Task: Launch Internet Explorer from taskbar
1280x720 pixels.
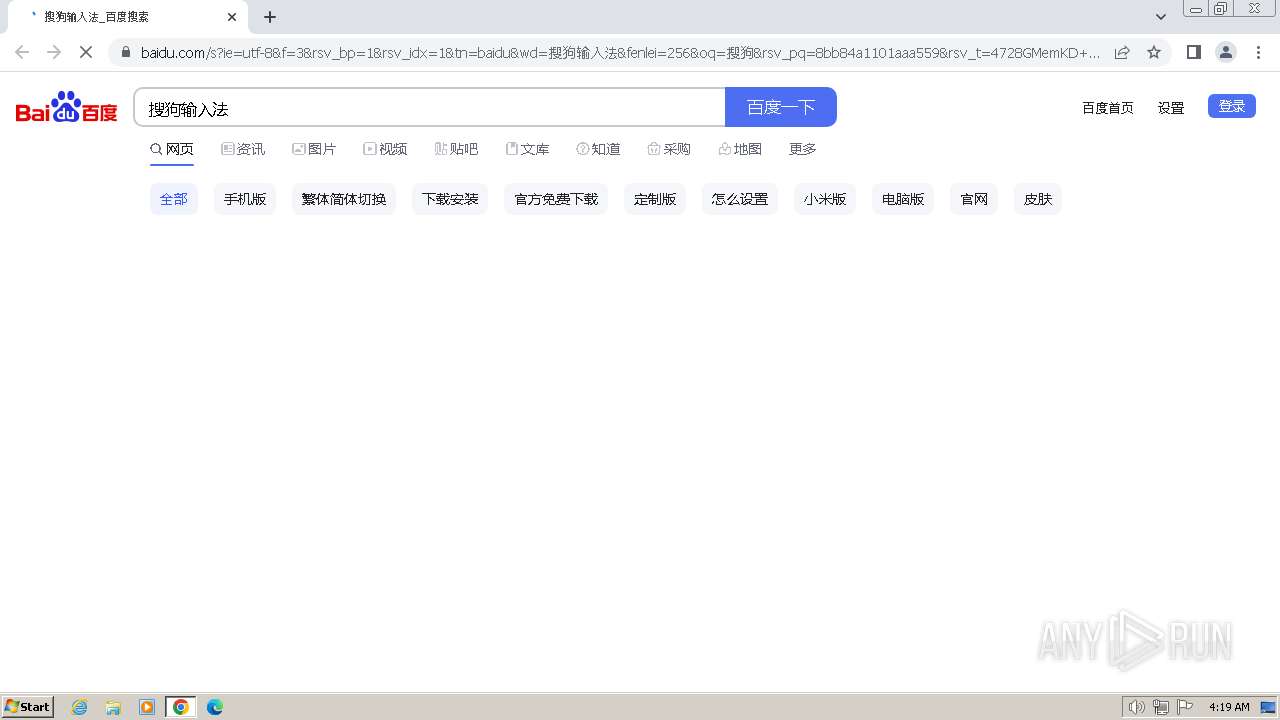Action: coord(80,707)
